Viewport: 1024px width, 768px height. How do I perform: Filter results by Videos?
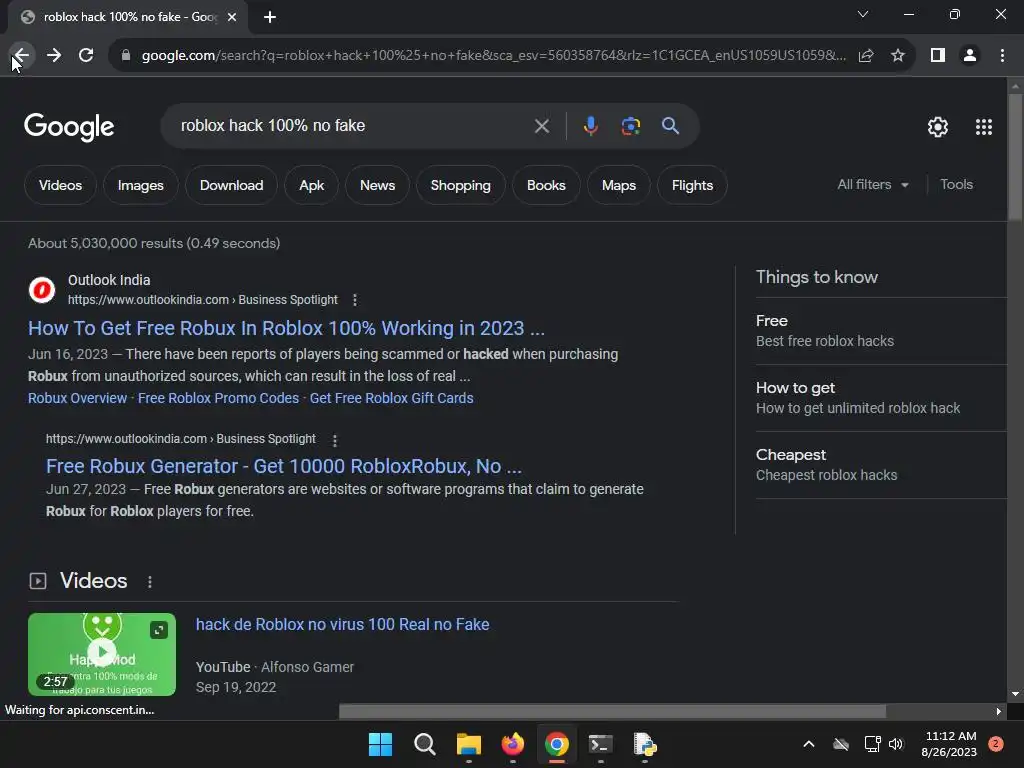(x=60, y=185)
